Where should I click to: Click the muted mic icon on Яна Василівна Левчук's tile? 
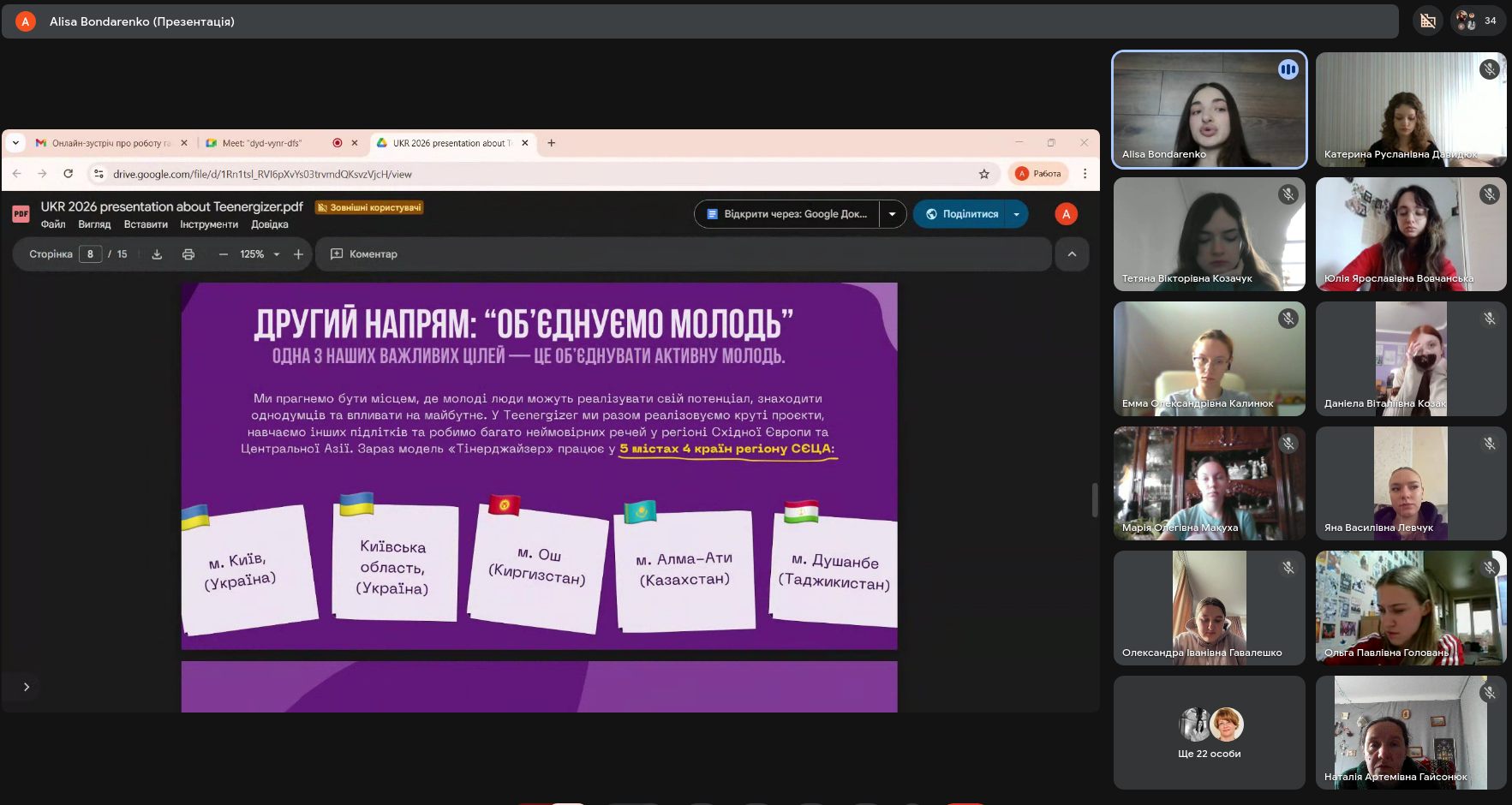pyautogui.click(x=1490, y=444)
